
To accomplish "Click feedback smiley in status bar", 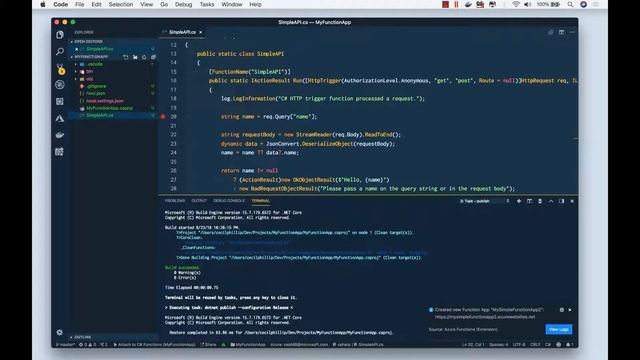I will pos(558,344).
